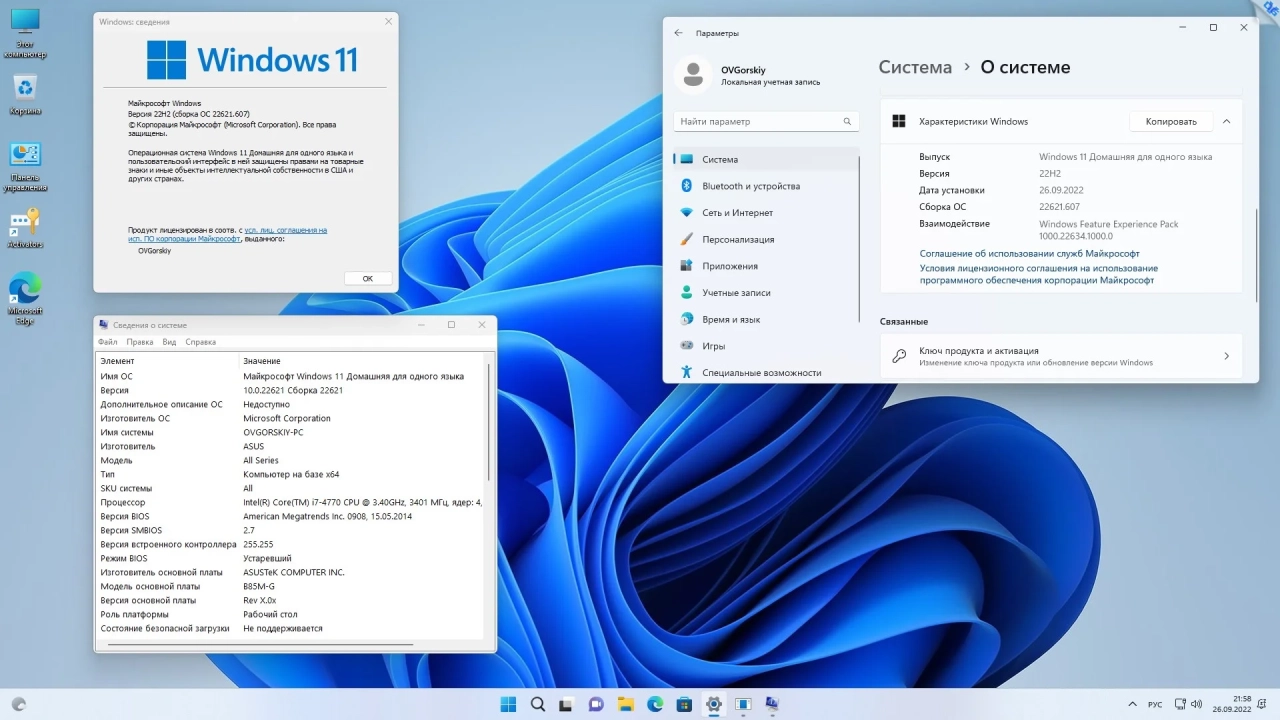1280x720 pixels.
Task: Open Специальные возможности section
Action: point(766,372)
